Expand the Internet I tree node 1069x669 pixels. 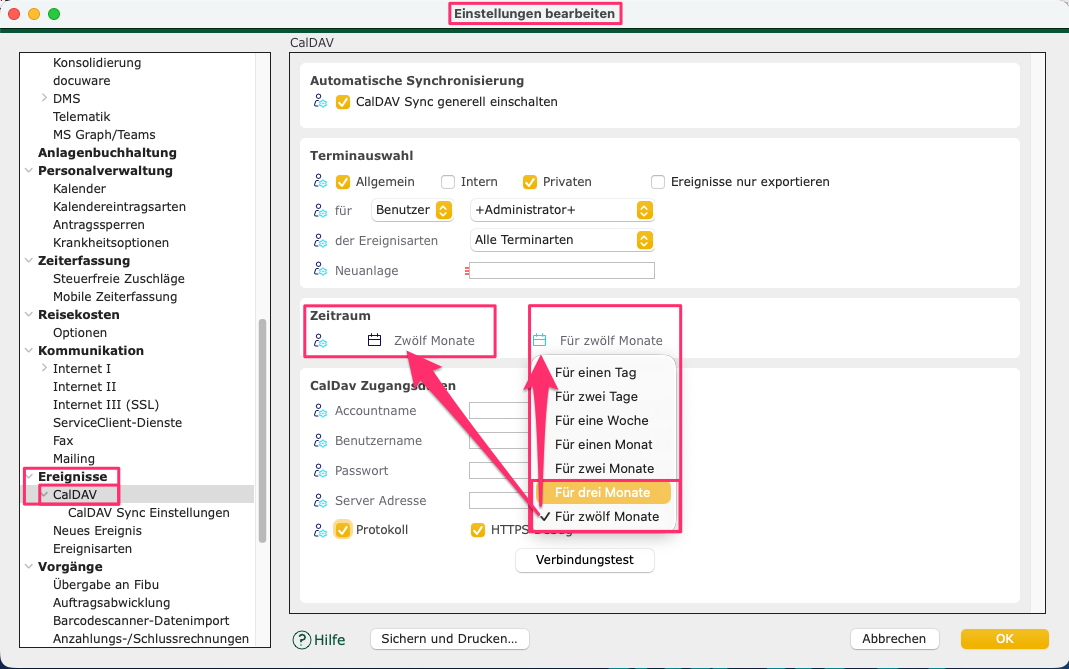44,368
